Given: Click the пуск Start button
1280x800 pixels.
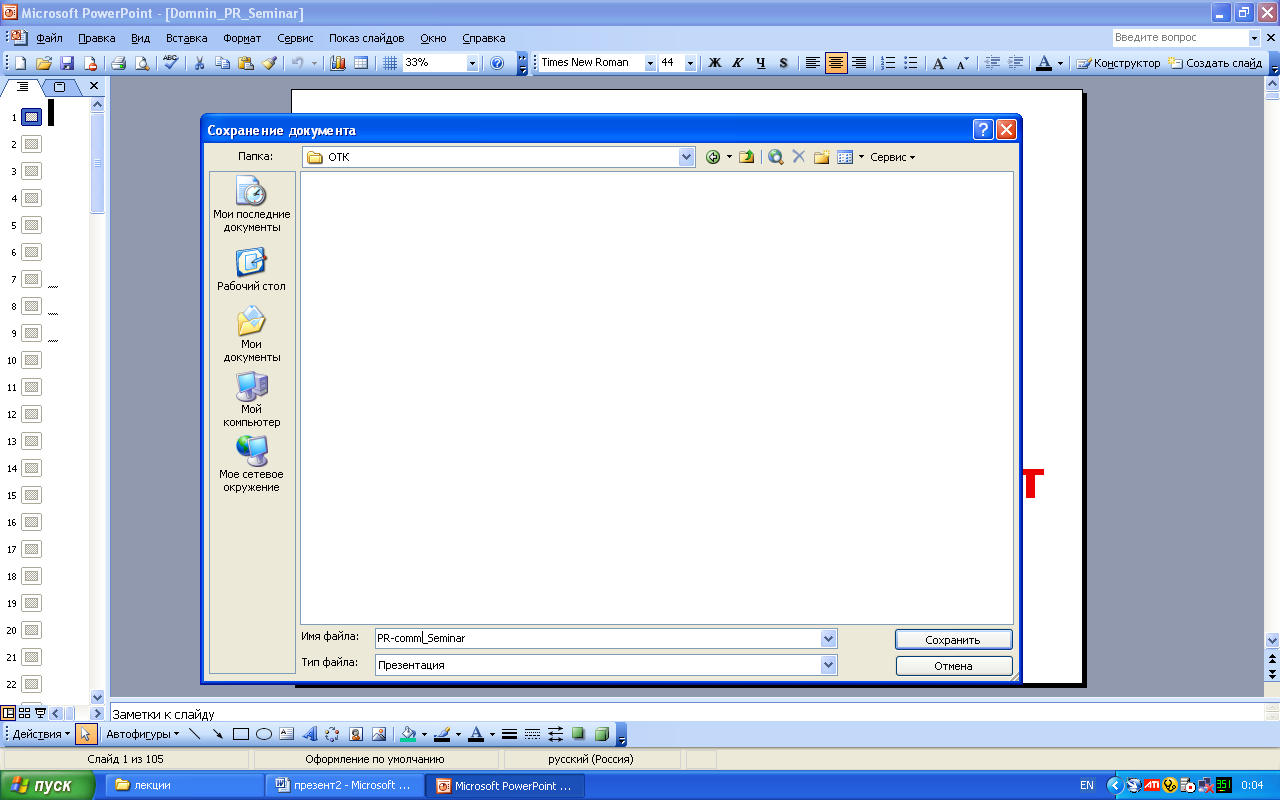Looking at the screenshot, I should coord(47,785).
